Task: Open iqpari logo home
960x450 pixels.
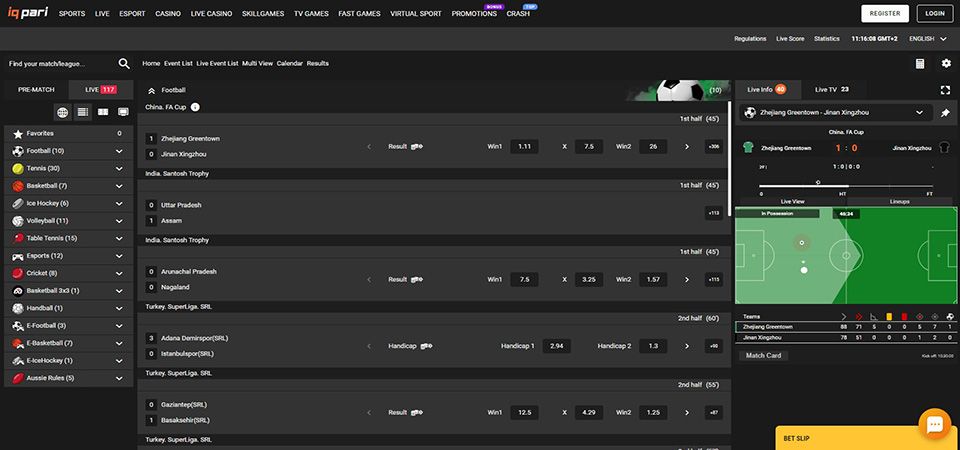Action: pyautogui.click(x=28, y=13)
